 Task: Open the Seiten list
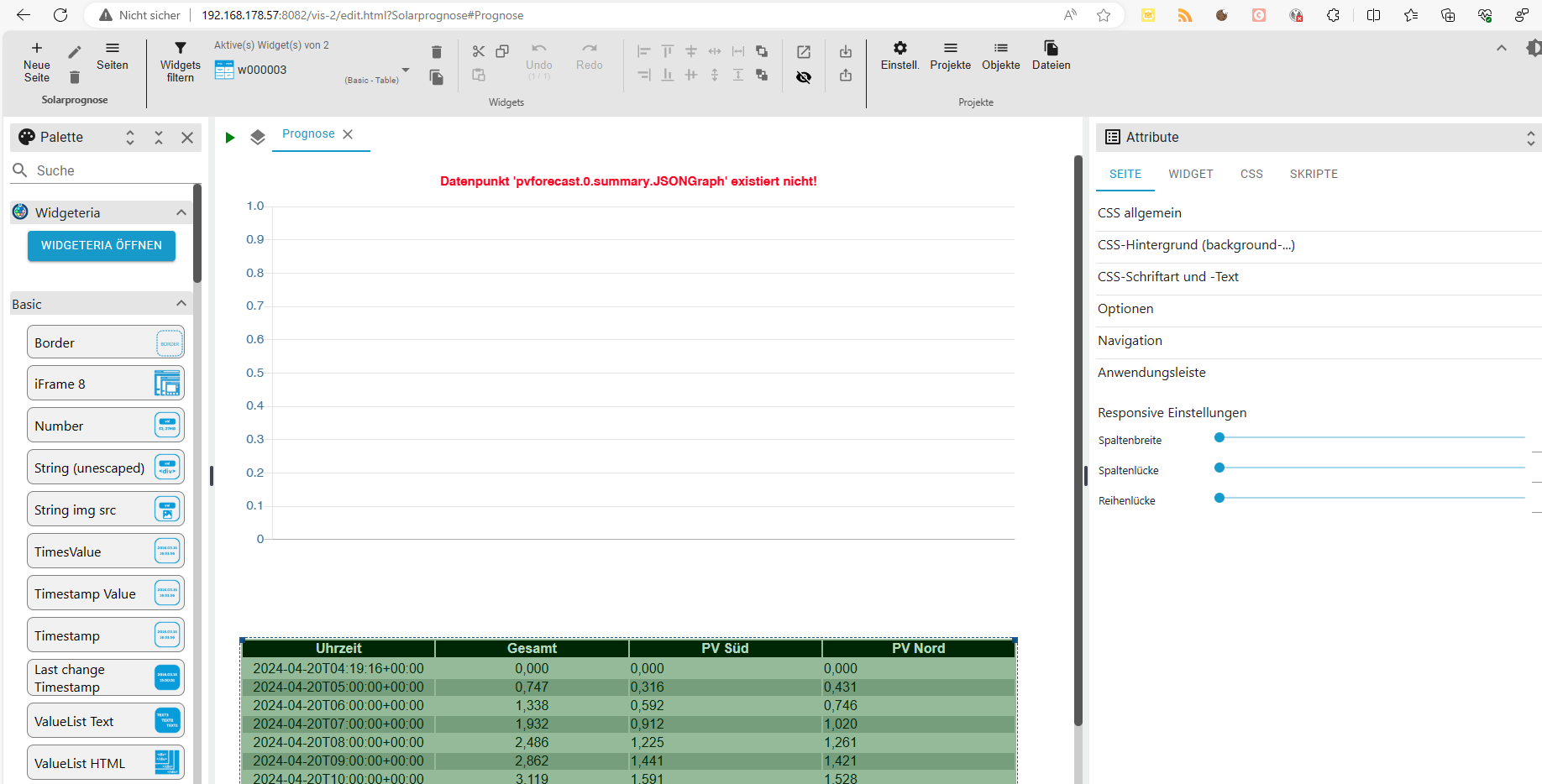point(113,56)
